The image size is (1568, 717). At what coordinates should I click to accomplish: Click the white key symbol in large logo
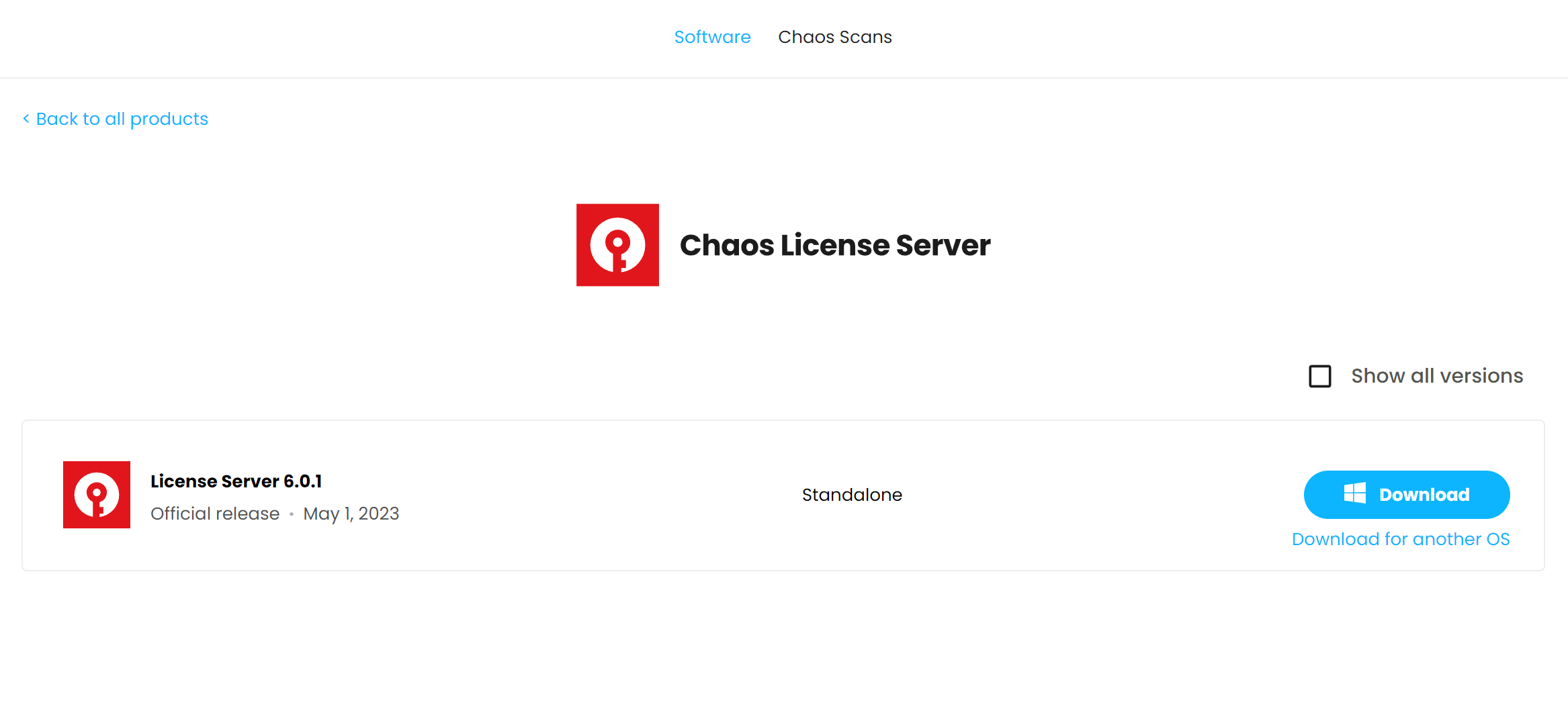(617, 246)
